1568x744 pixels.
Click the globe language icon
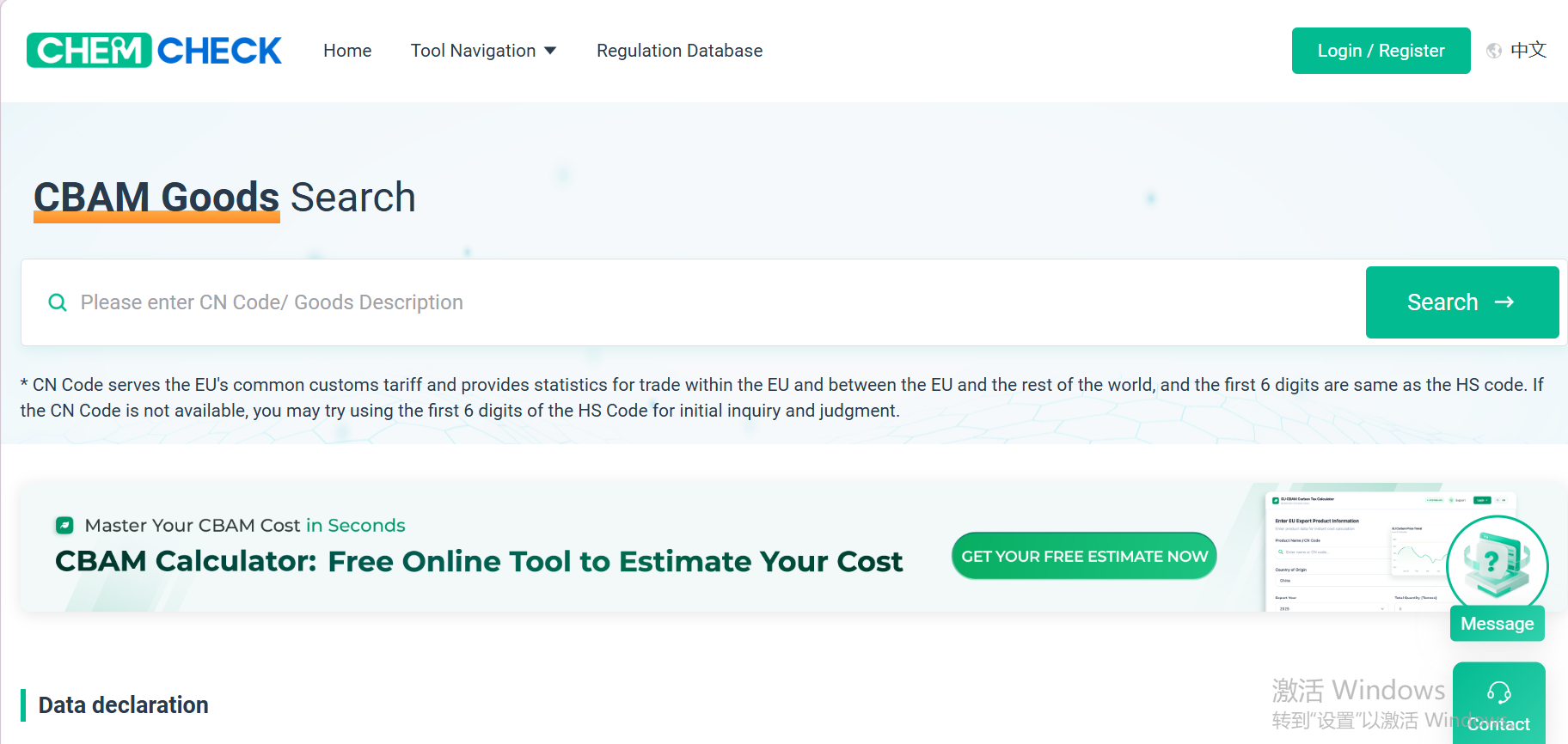click(1494, 51)
